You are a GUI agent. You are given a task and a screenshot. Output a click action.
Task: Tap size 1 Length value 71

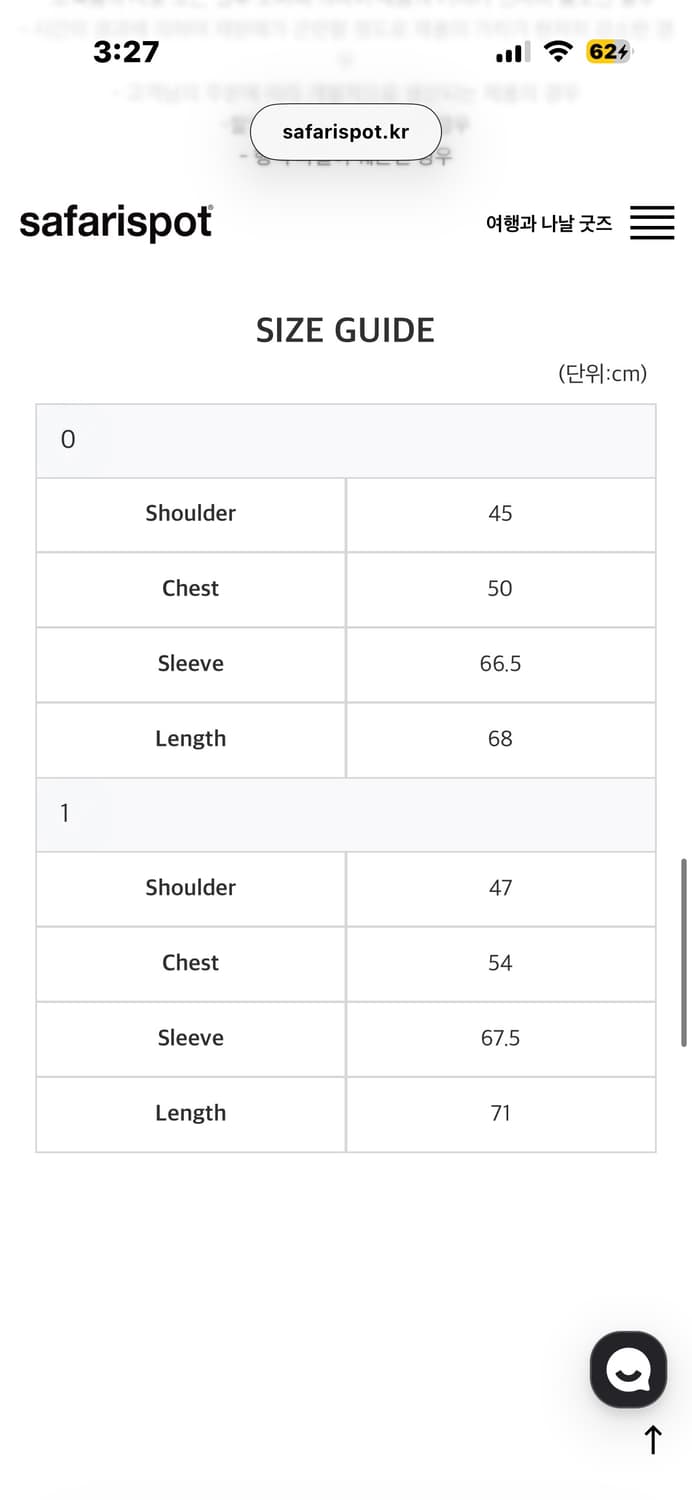pos(500,1113)
